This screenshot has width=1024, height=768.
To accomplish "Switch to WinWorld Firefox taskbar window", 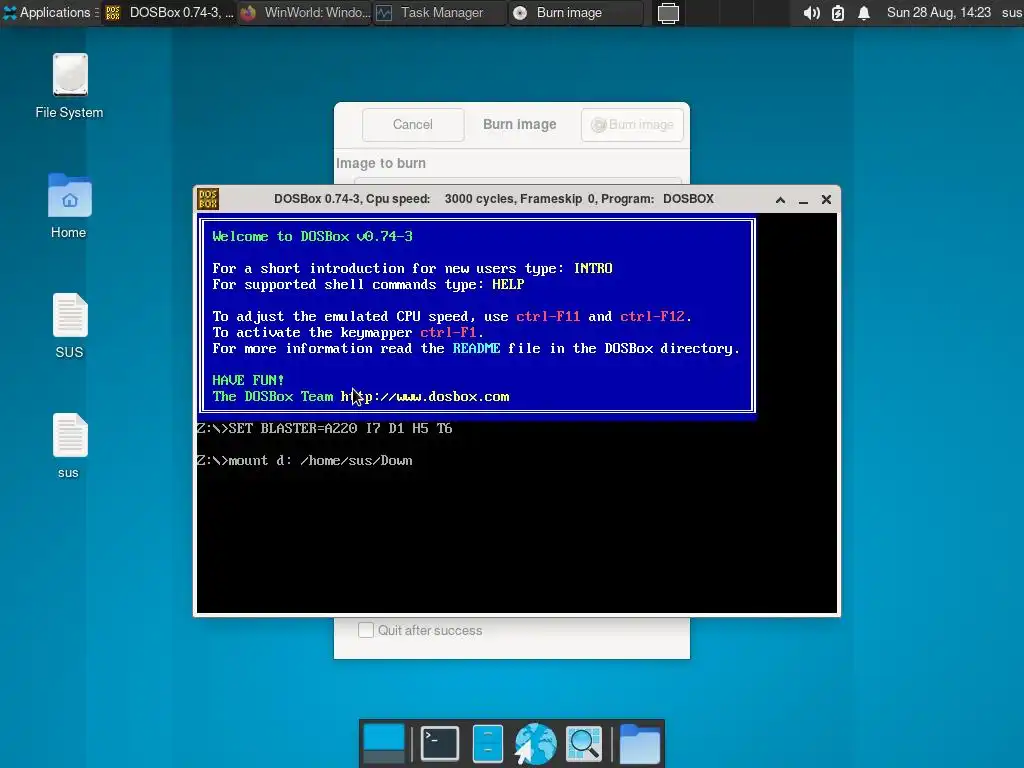I will pyautogui.click(x=305, y=12).
